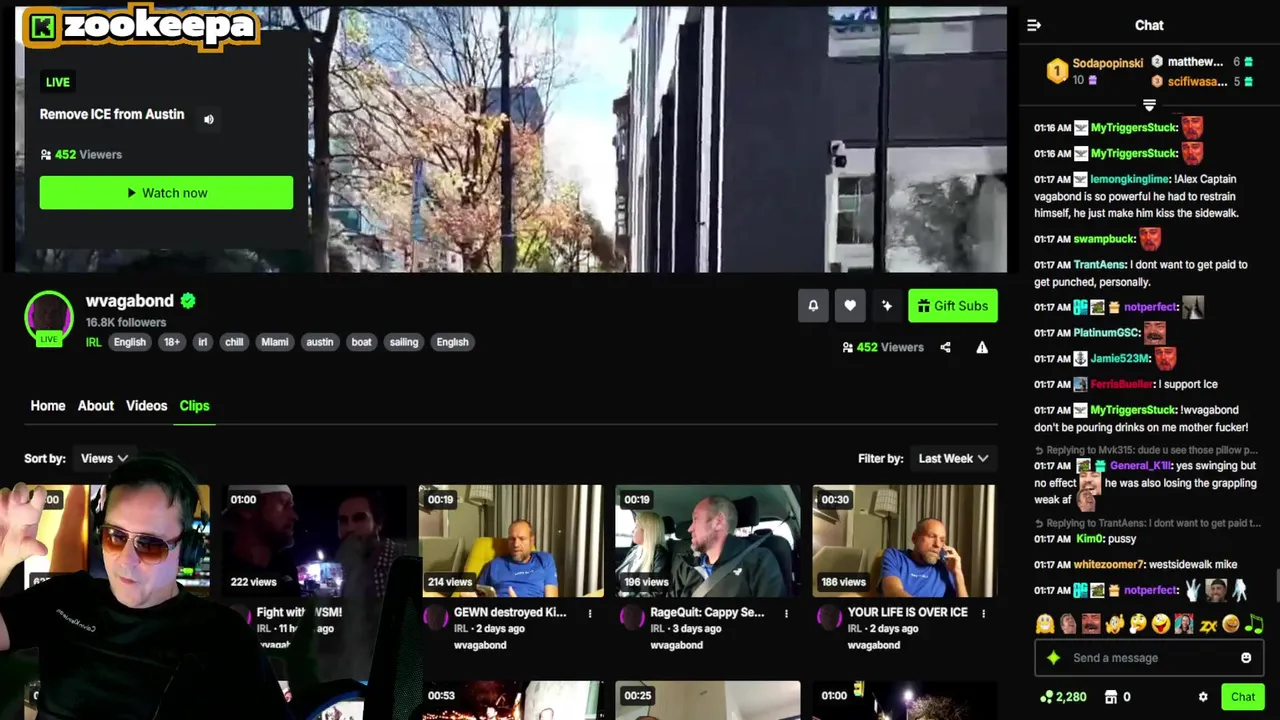Click the Watch now button
The height and width of the screenshot is (720, 1280).
[166, 193]
